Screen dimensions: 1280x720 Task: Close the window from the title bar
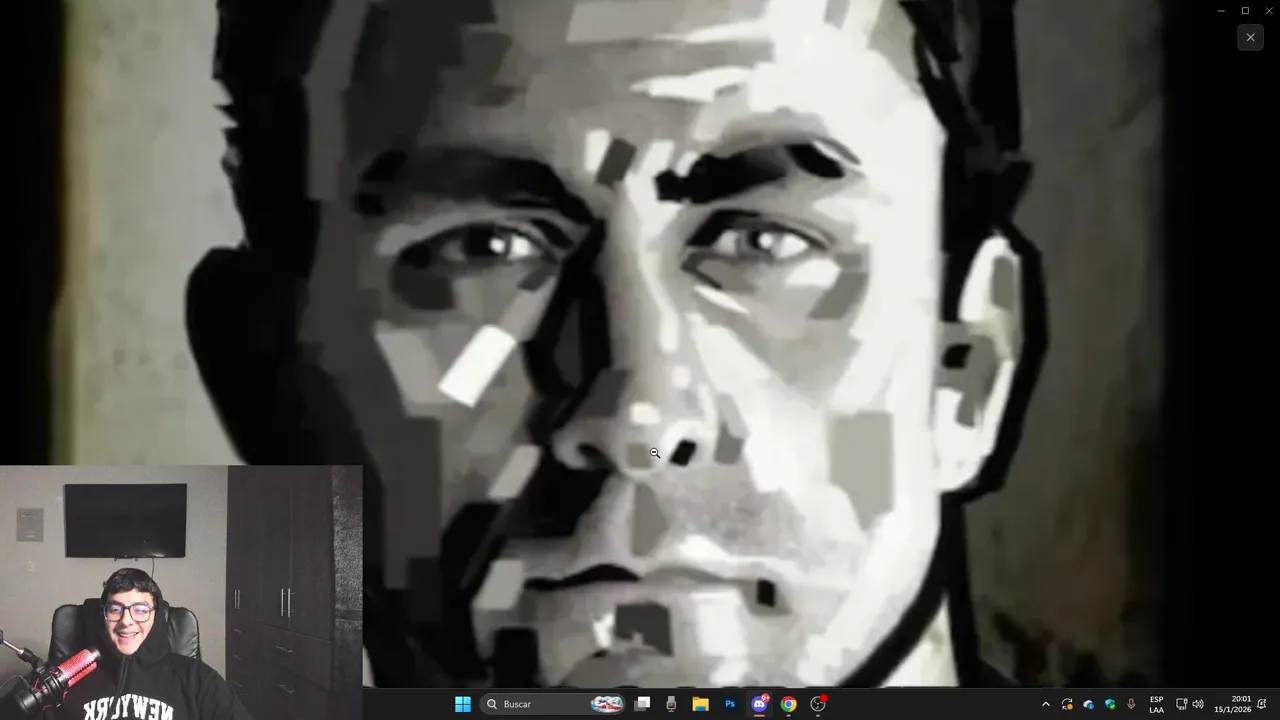(x=1268, y=11)
